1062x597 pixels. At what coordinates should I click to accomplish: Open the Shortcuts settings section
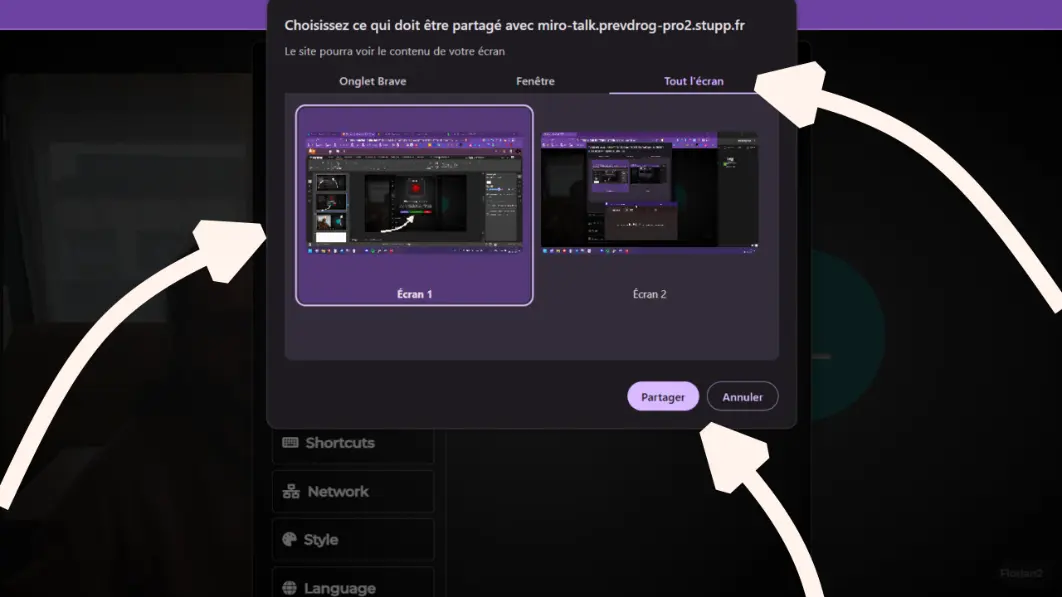[353, 442]
